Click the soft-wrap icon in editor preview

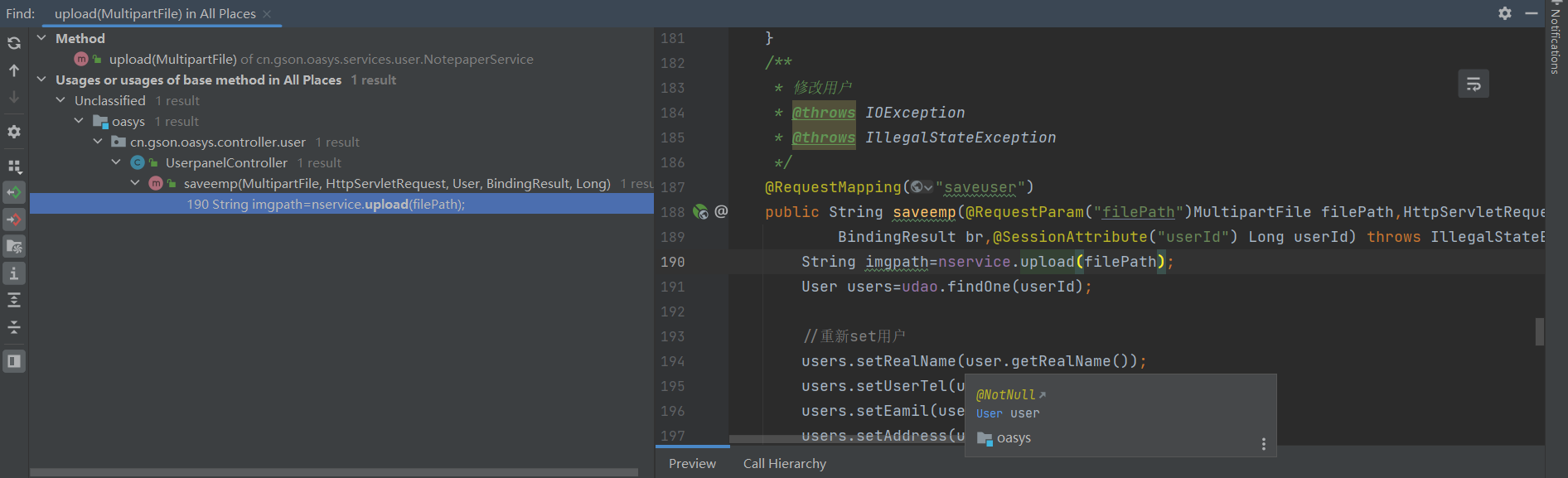pos(1474,84)
